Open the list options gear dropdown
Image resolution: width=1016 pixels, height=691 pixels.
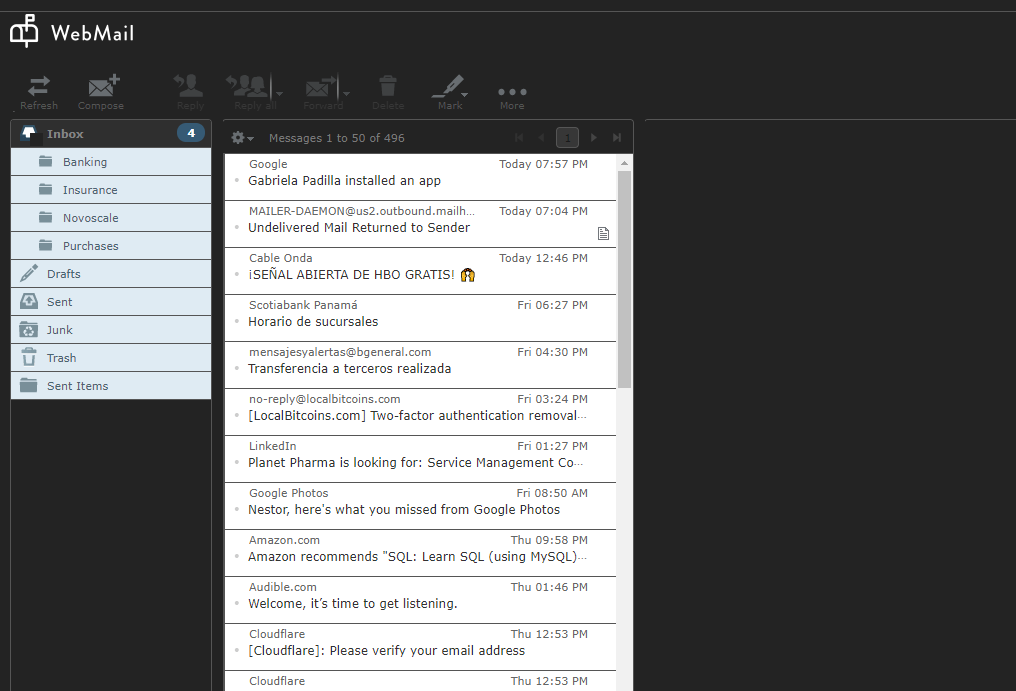click(239, 138)
